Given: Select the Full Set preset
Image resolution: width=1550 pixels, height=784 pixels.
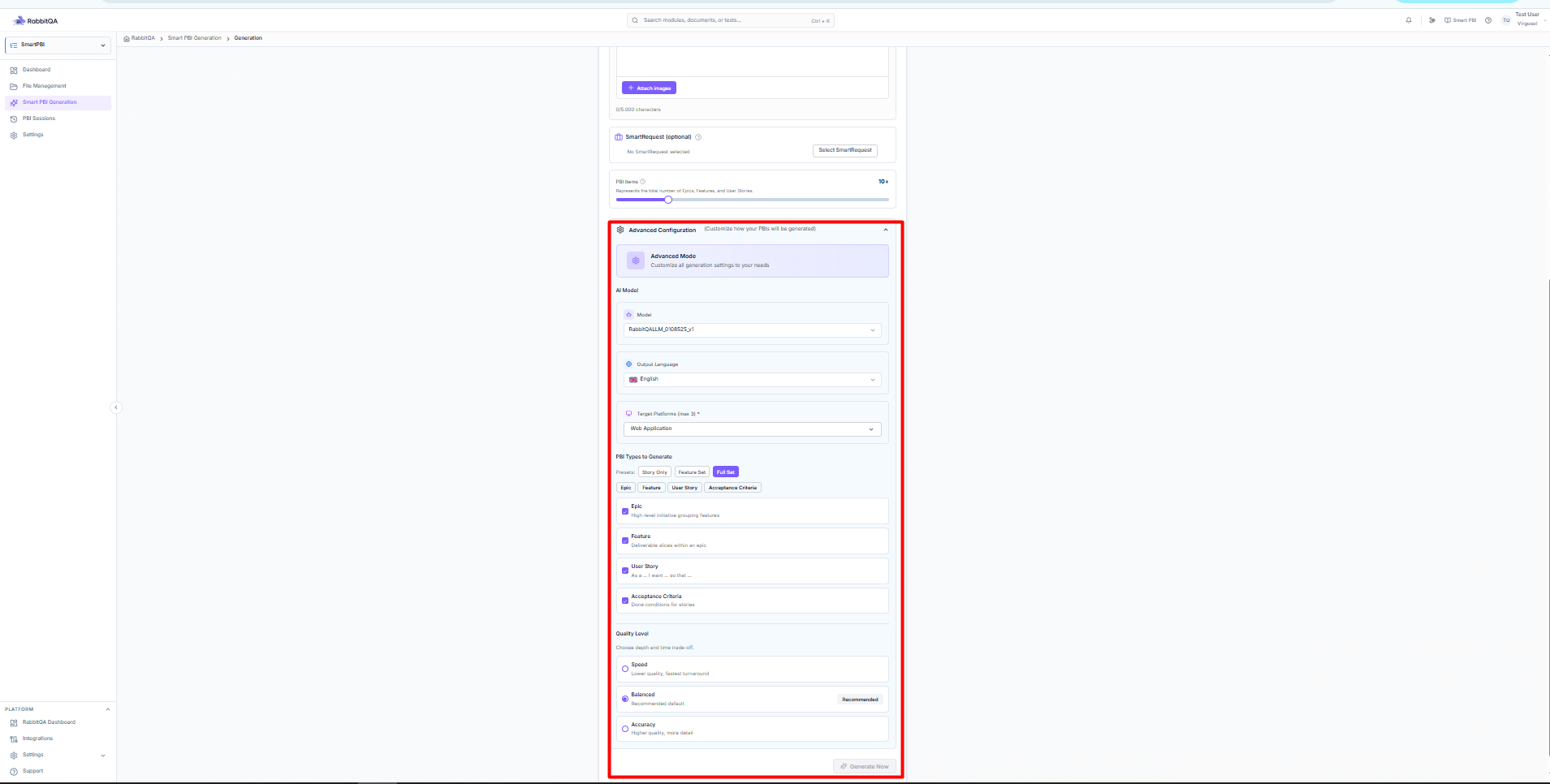Looking at the screenshot, I should 726,472.
